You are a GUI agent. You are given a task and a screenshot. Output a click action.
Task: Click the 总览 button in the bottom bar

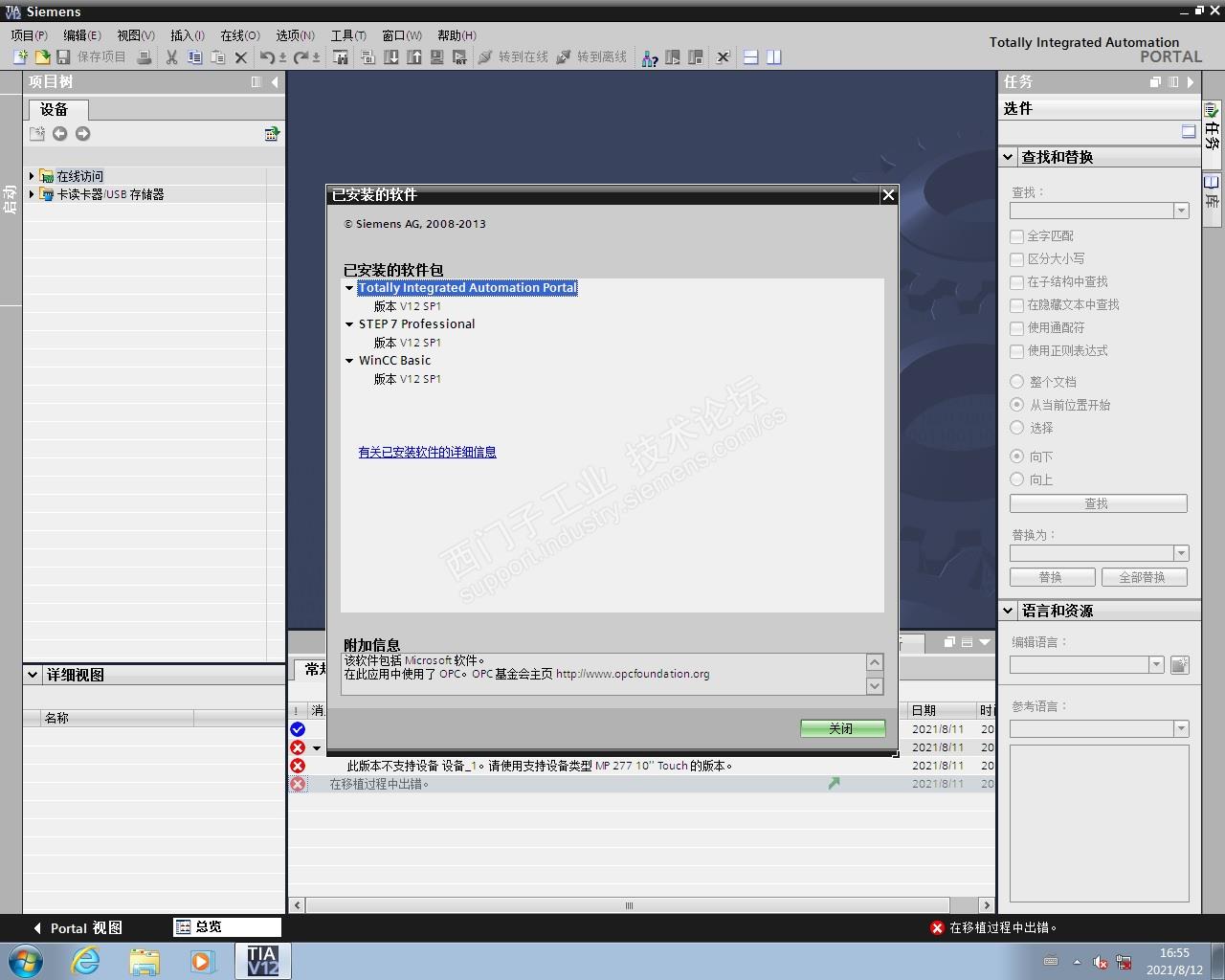click(227, 927)
